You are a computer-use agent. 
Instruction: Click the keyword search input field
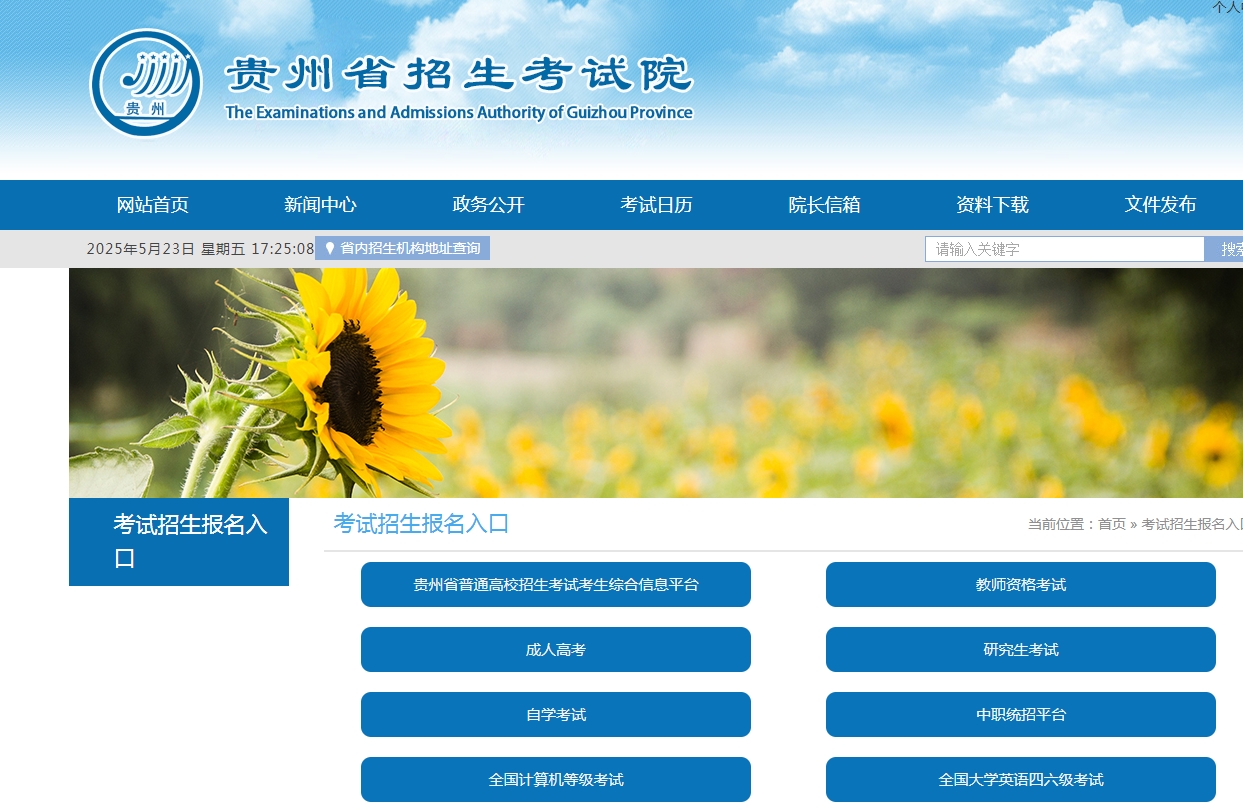pyautogui.click(x=1063, y=248)
